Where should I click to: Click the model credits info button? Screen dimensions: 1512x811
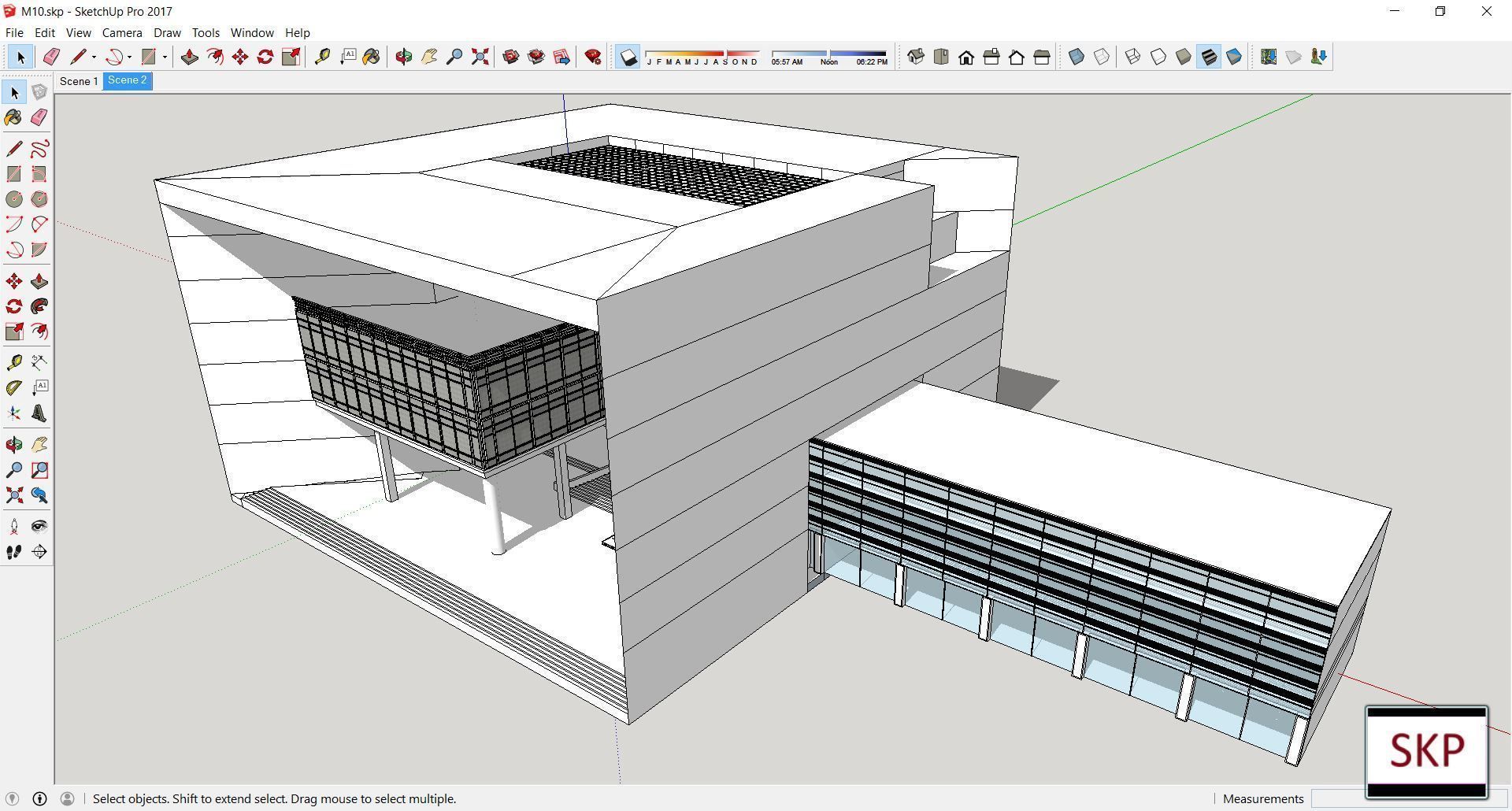click(39, 798)
